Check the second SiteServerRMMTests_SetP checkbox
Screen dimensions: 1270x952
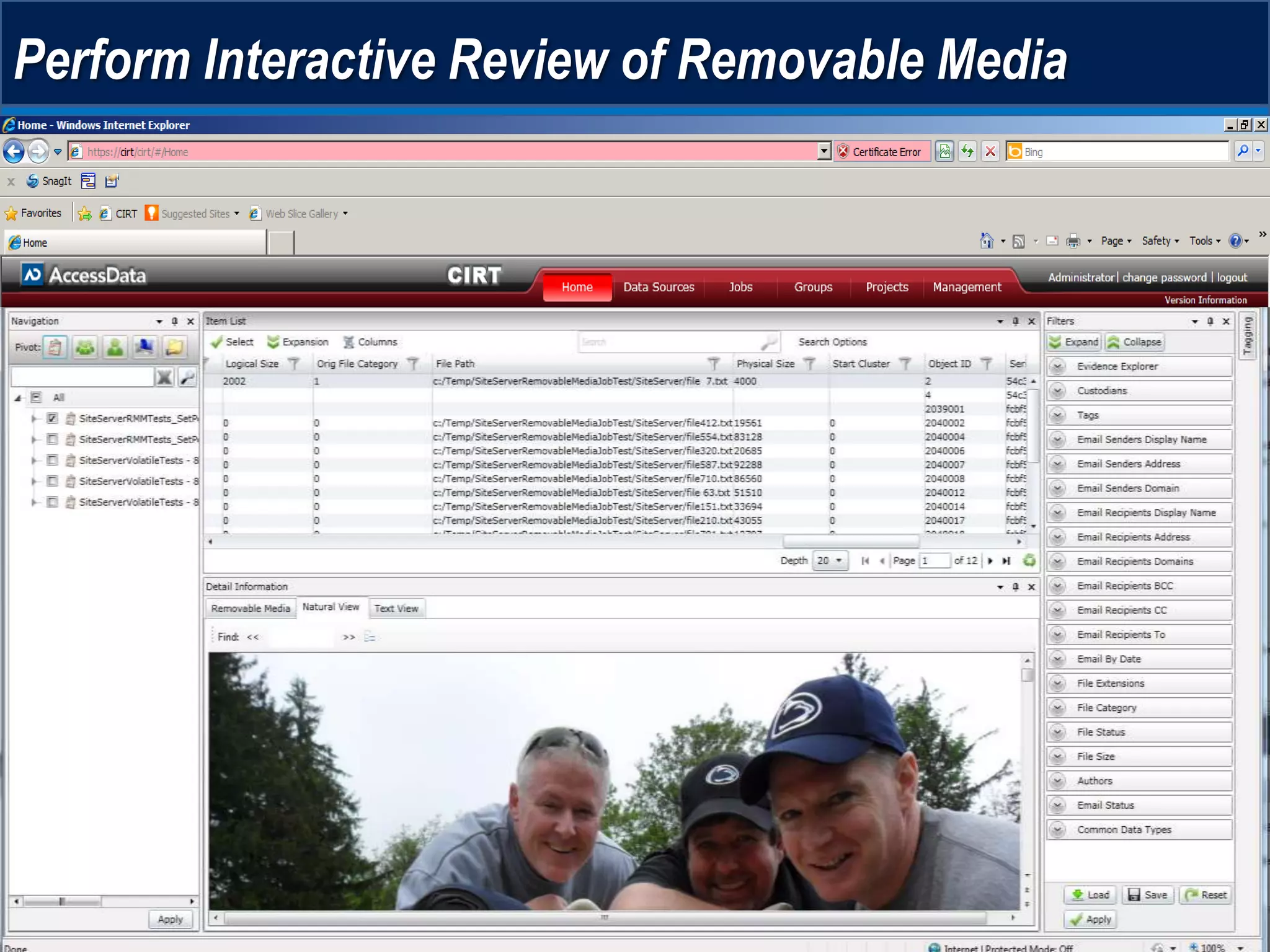point(53,439)
